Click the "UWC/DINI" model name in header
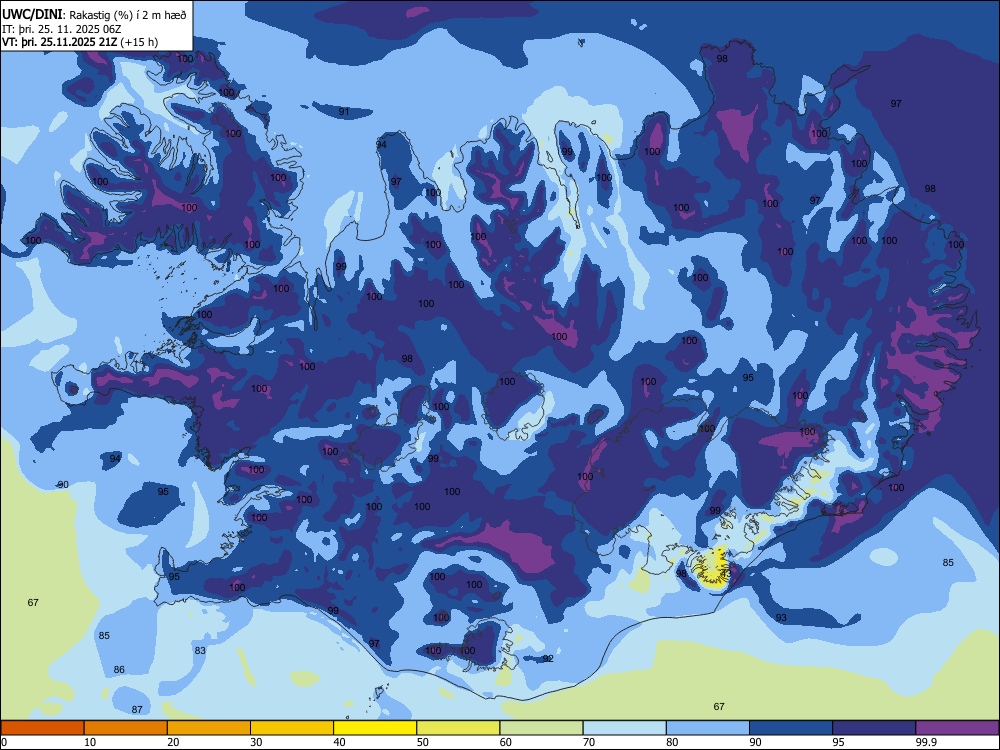This screenshot has width=1000, height=750. click(32, 14)
